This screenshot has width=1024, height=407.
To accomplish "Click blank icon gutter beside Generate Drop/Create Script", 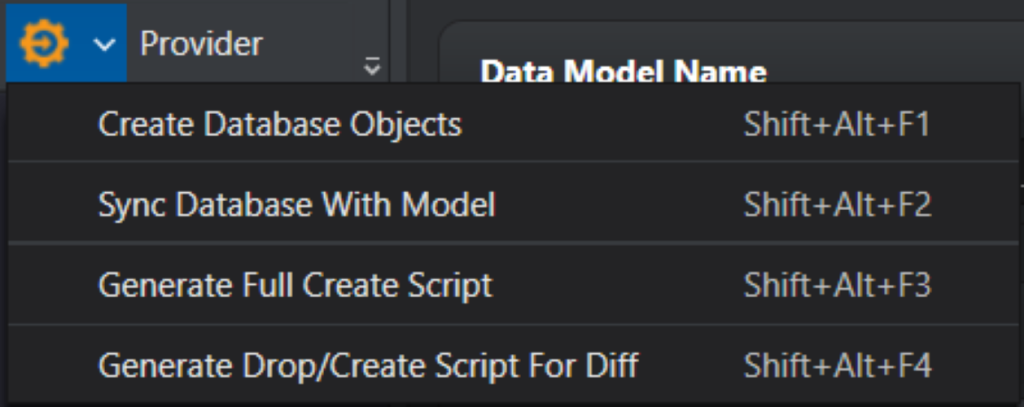I will (x=50, y=365).
